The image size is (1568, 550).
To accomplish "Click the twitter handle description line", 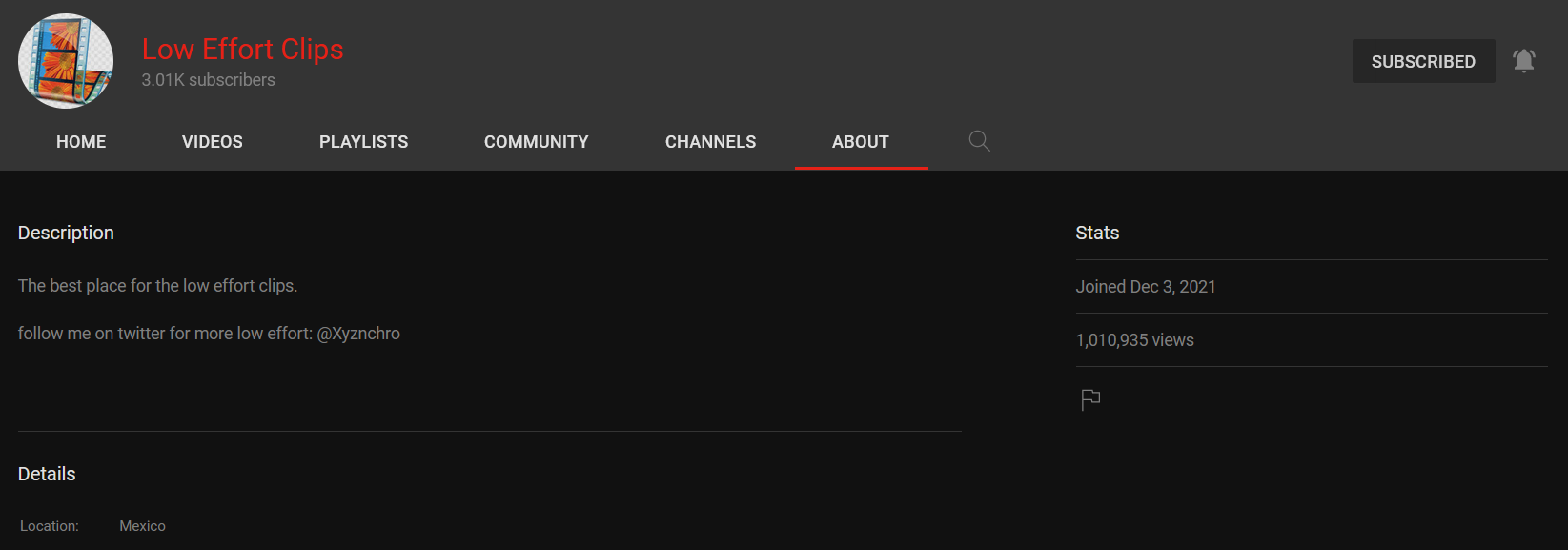I will [209, 334].
